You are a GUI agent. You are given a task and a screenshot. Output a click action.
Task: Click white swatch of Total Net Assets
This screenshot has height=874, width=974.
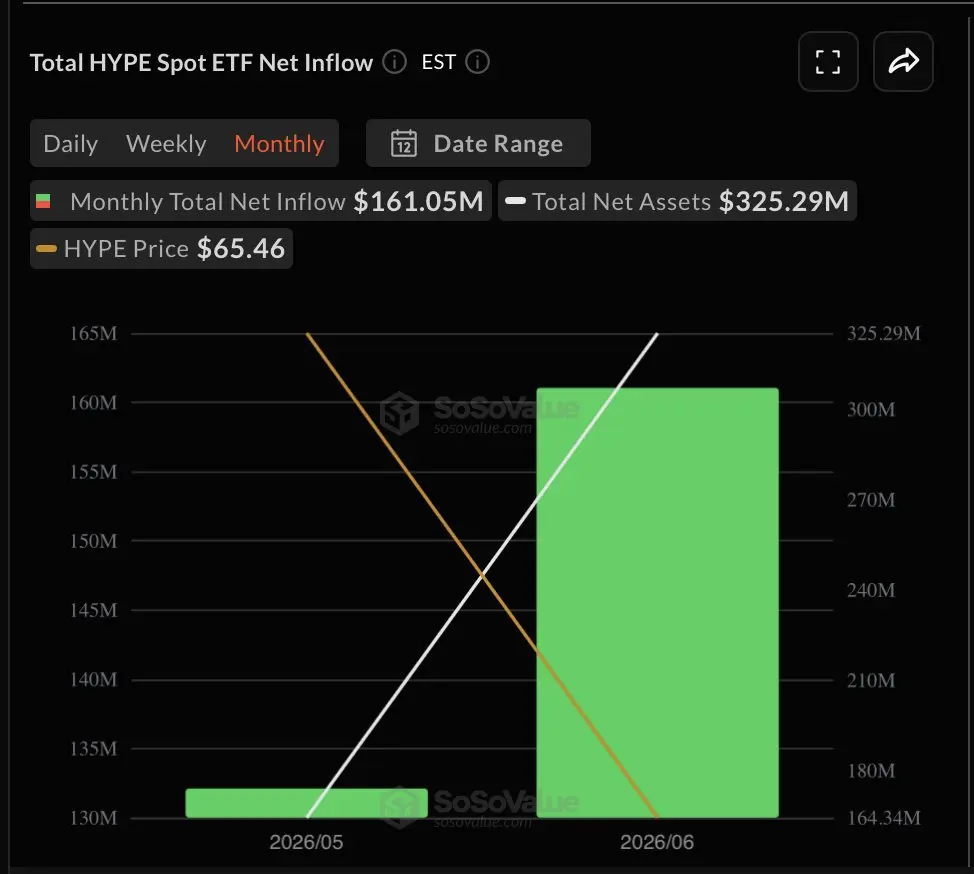tap(516, 201)
